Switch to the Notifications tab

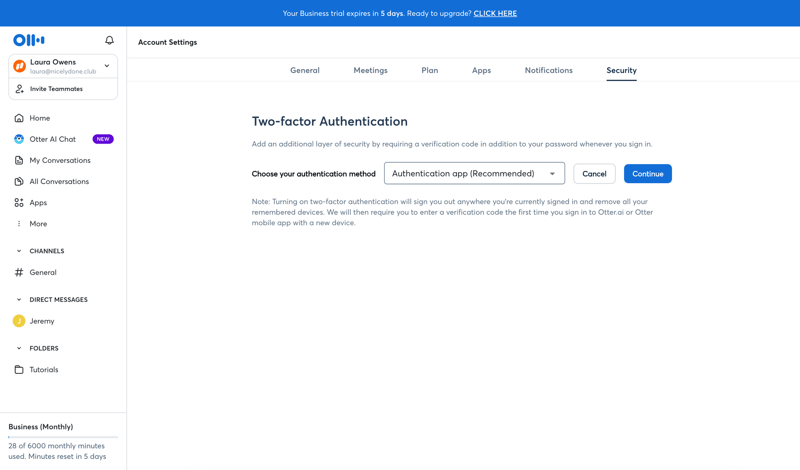[x=548, y=70]
